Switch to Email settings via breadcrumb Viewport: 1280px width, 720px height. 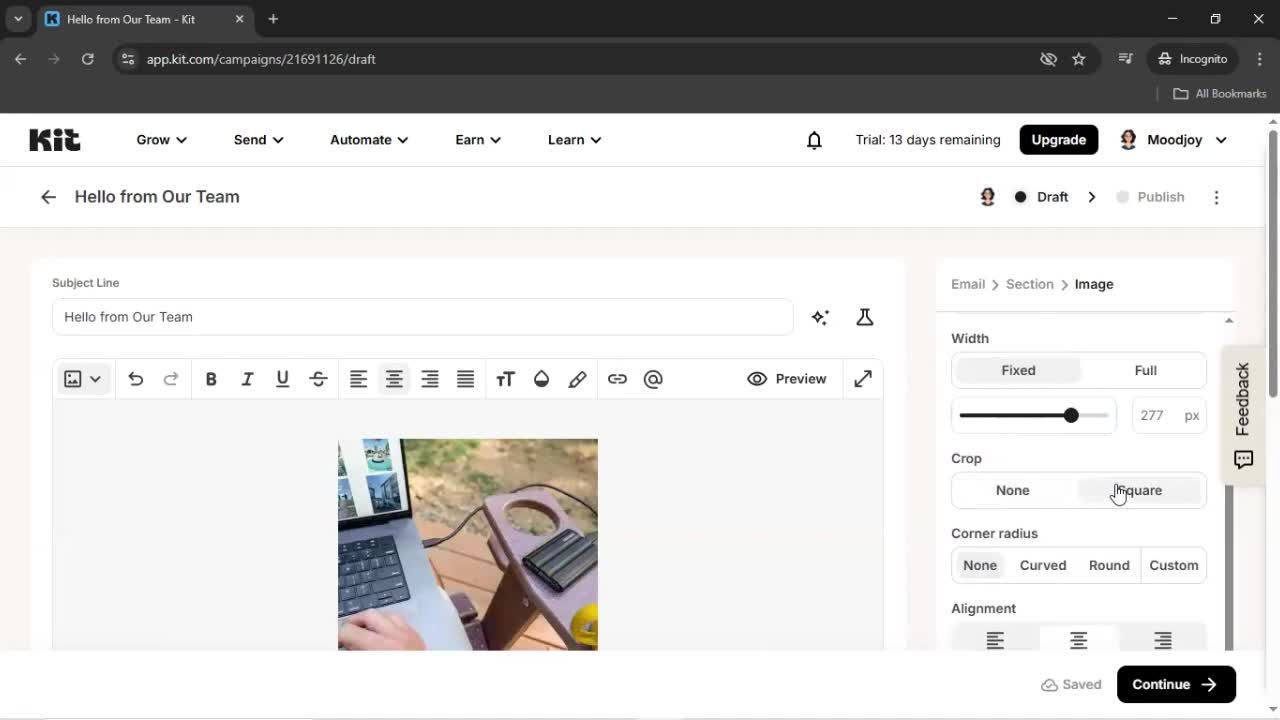pyautogui.click(x=967, y=284)
